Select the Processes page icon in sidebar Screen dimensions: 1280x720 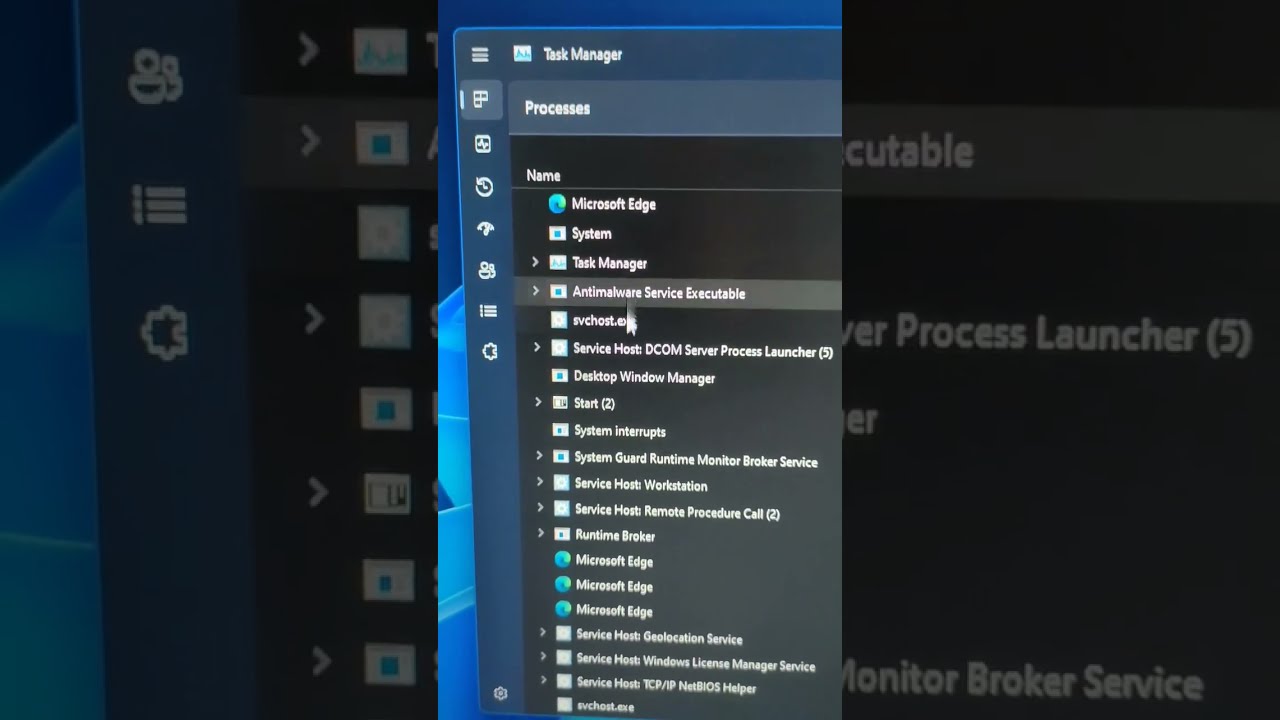[x=481, y=99]
